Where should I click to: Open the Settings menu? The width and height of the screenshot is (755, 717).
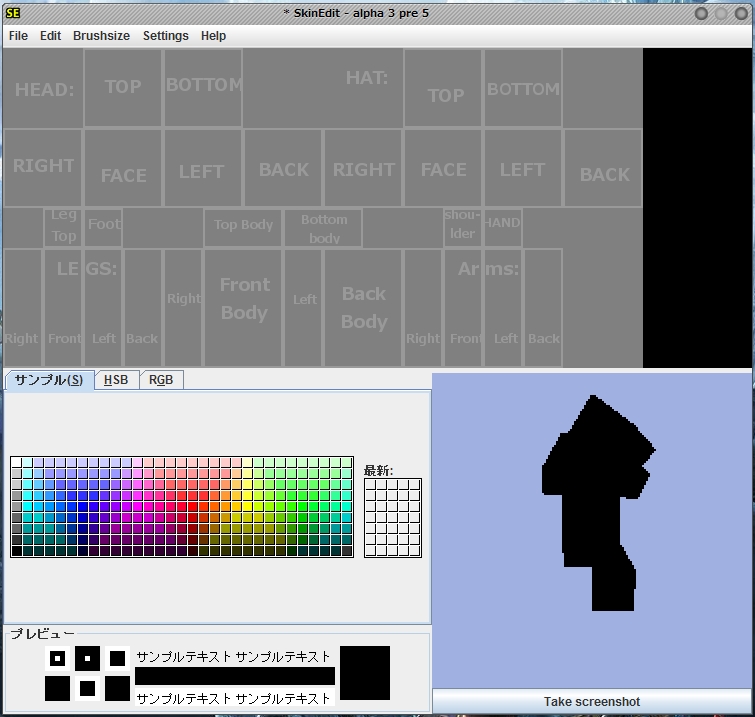click(166, 36)
